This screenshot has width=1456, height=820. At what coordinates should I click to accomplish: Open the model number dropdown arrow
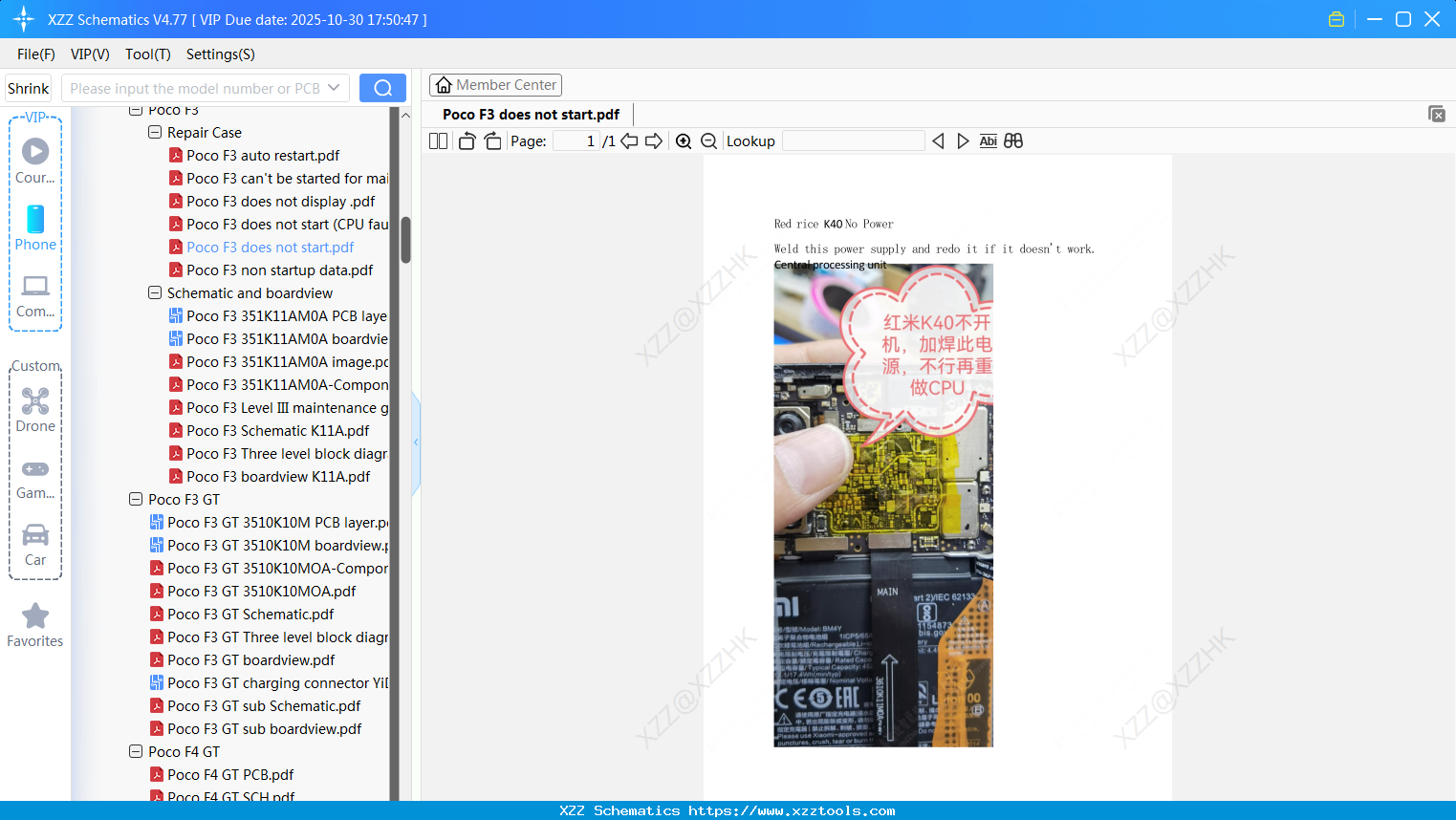(x=334, y=88)
